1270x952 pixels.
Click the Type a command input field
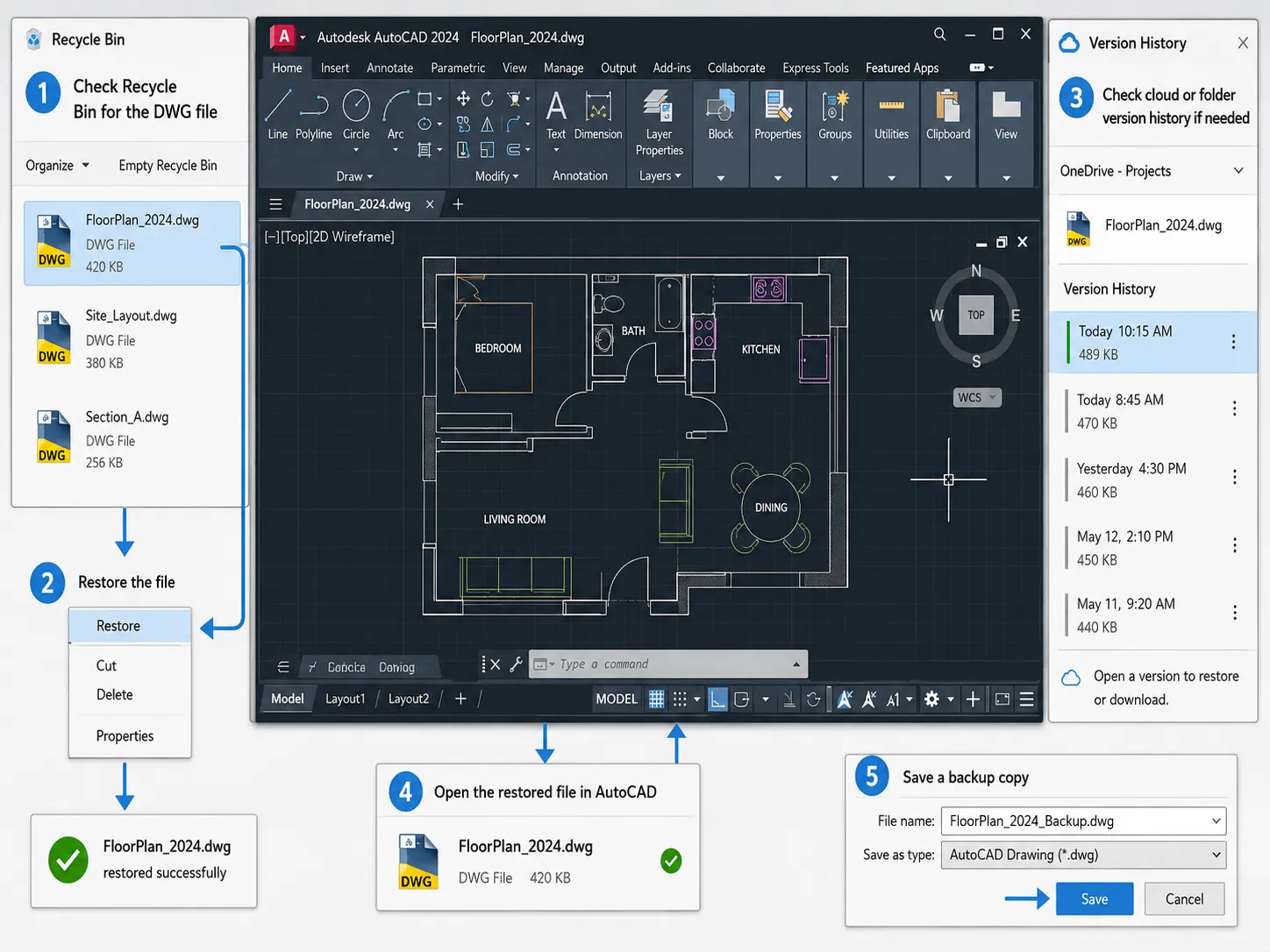[668, 664]
